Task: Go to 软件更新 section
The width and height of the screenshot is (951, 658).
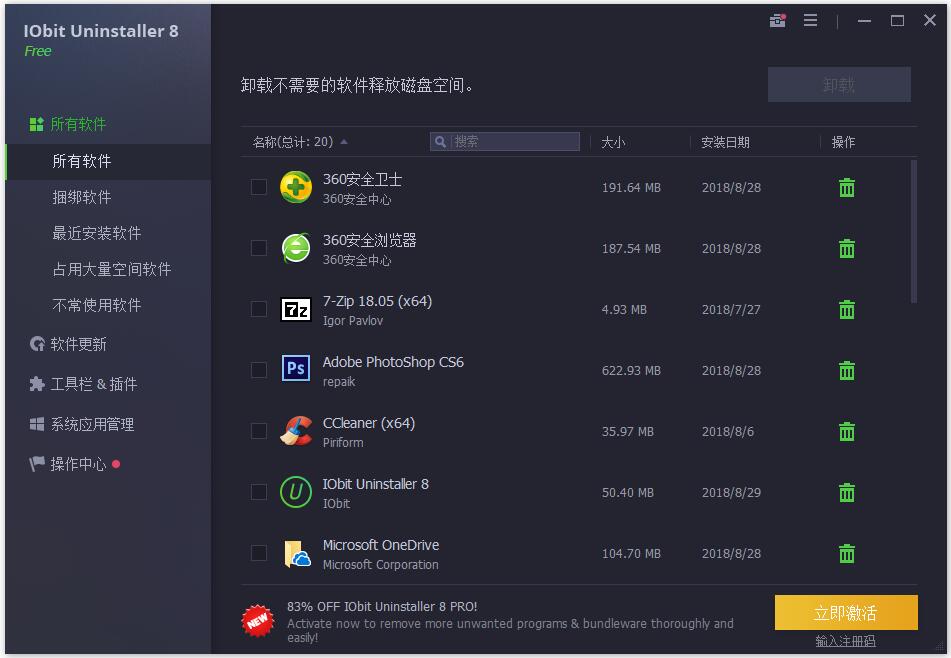Action: [x=68, y=344]
